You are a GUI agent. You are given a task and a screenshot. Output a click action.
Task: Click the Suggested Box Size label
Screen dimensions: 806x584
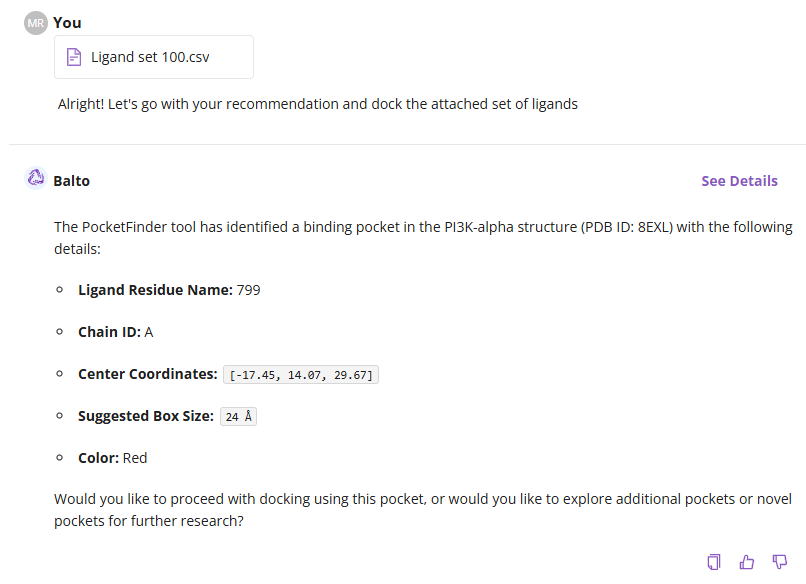pyautogui.click(x=146, y=416)
